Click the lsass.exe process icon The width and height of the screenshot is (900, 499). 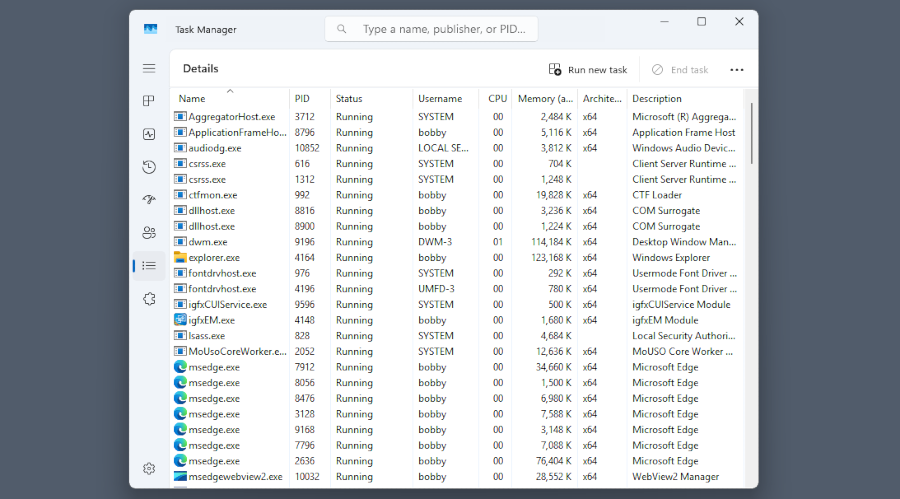point(180,335)
